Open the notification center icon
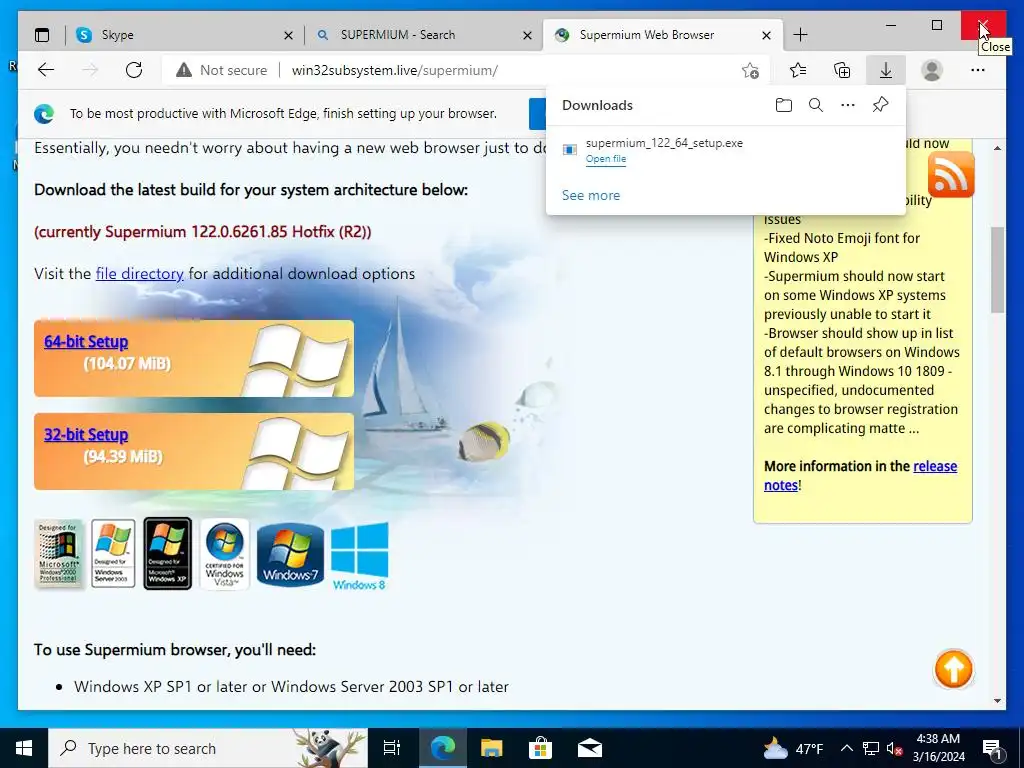This screenshot has height=768, width=1024. coord(992,748)
